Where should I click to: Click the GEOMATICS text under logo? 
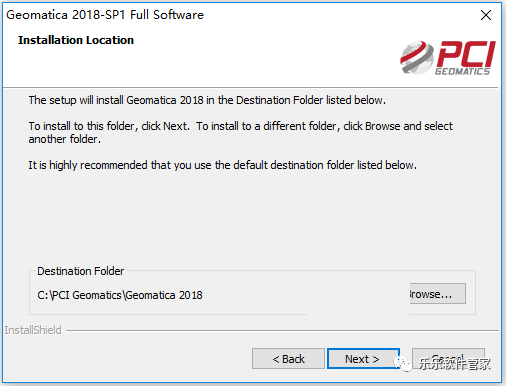[x=462, y=71]
